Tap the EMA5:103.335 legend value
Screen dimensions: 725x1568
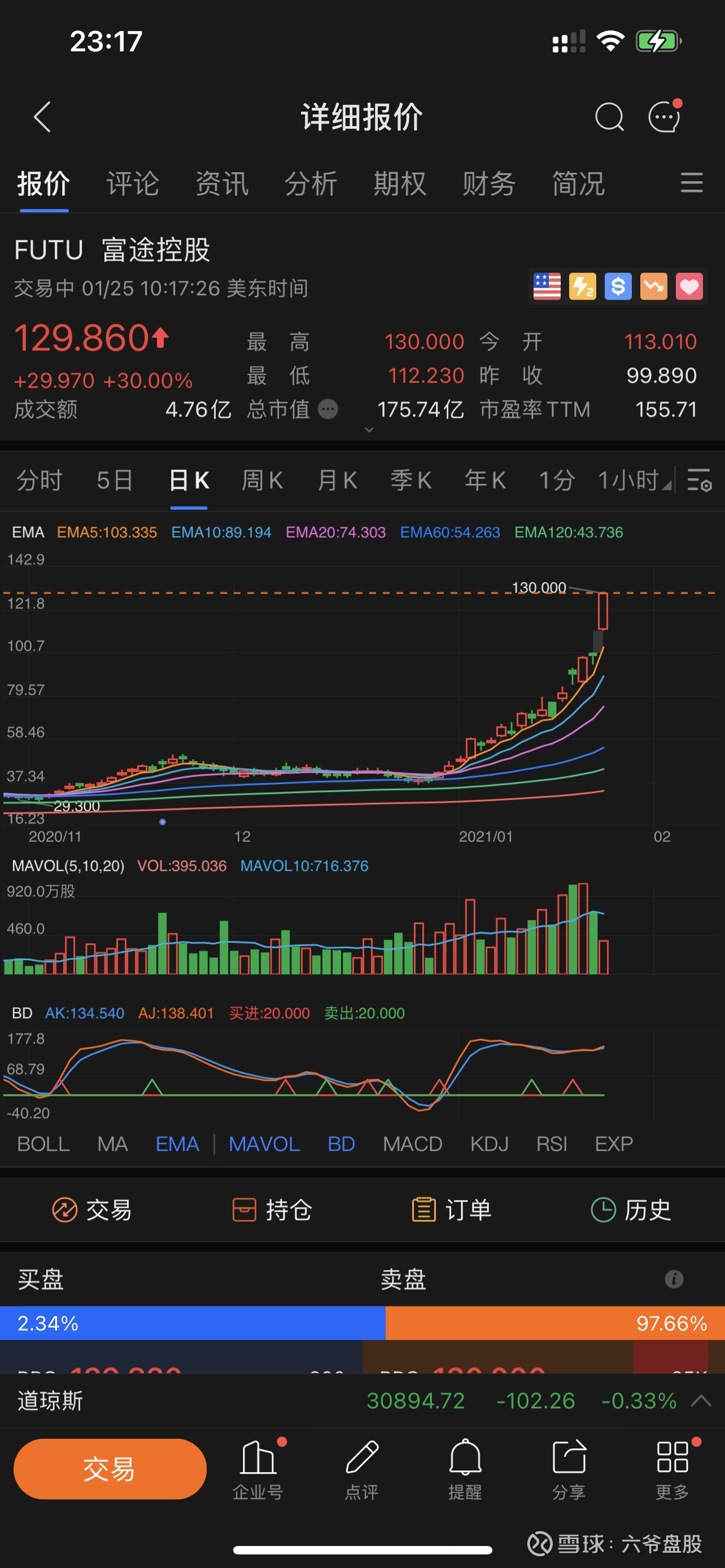coord(107,532)
